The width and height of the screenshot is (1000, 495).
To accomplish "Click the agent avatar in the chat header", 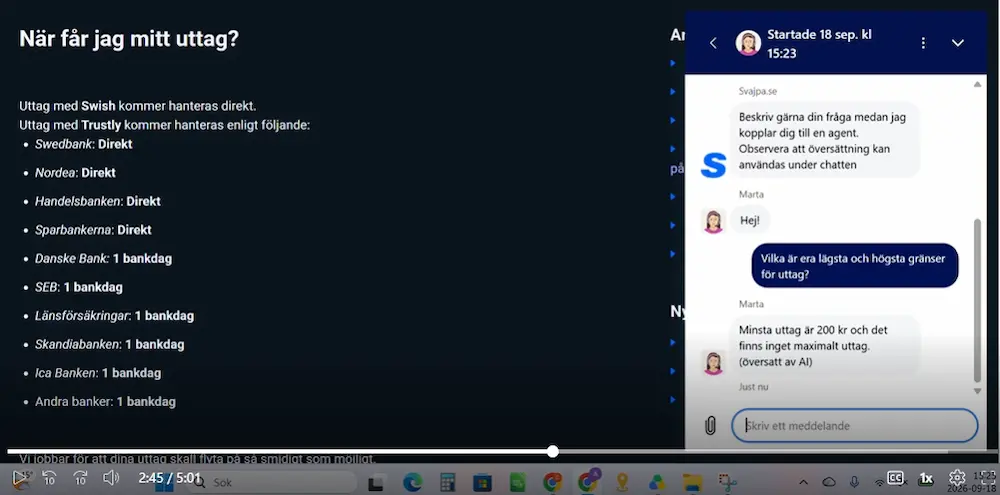I will point(748,43).
